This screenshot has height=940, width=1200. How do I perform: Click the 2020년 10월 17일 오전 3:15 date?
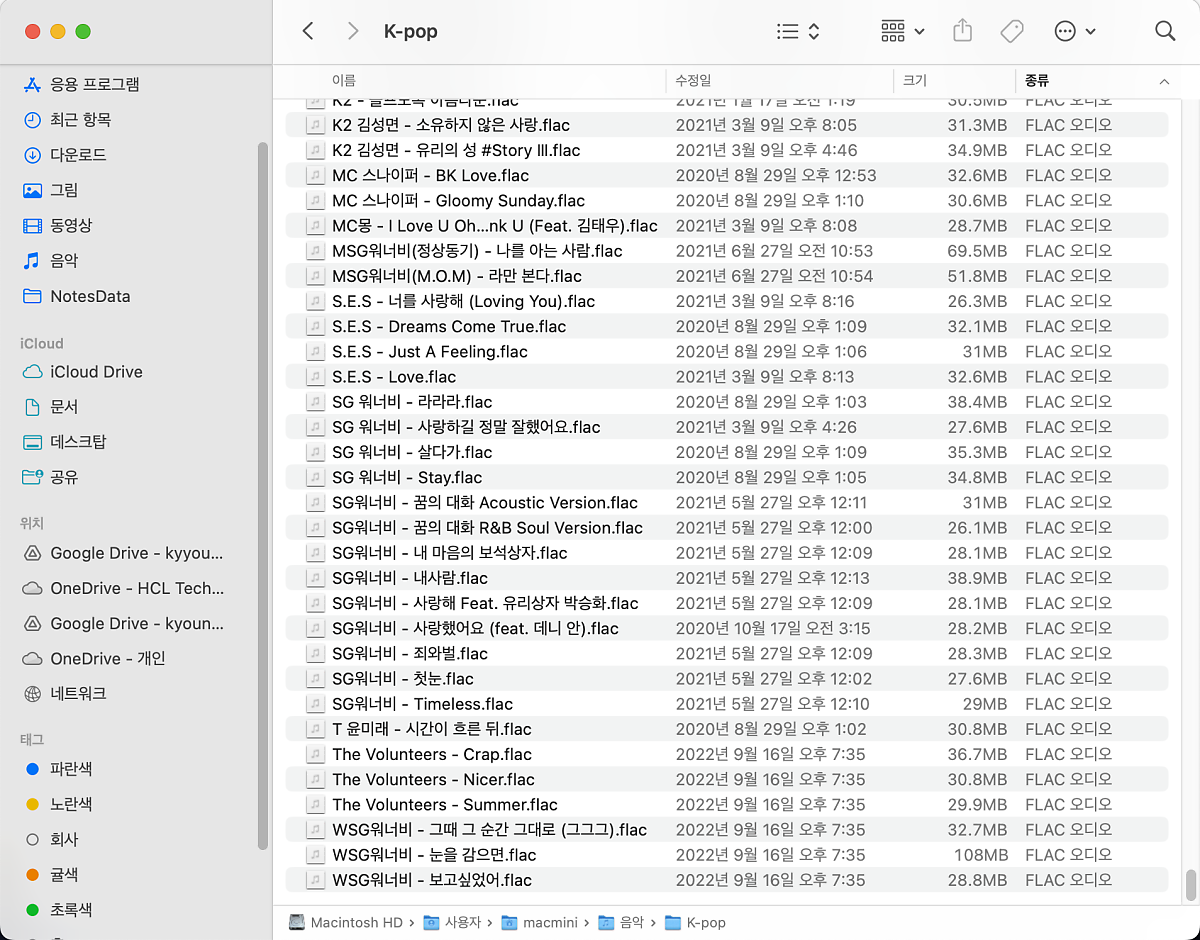(773, 628)
